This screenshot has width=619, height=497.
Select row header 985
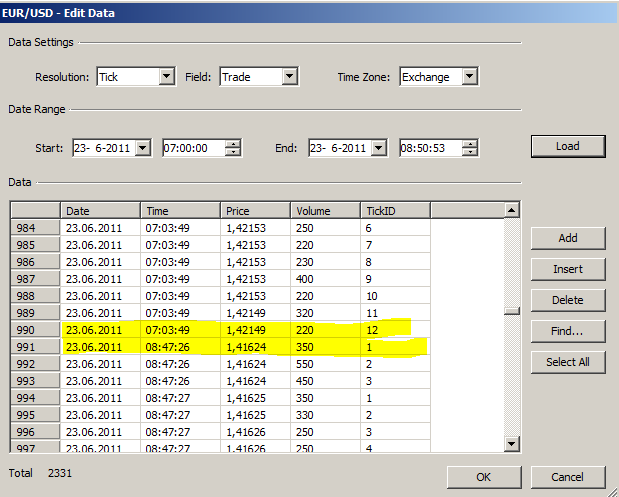[x=36, y=245]
